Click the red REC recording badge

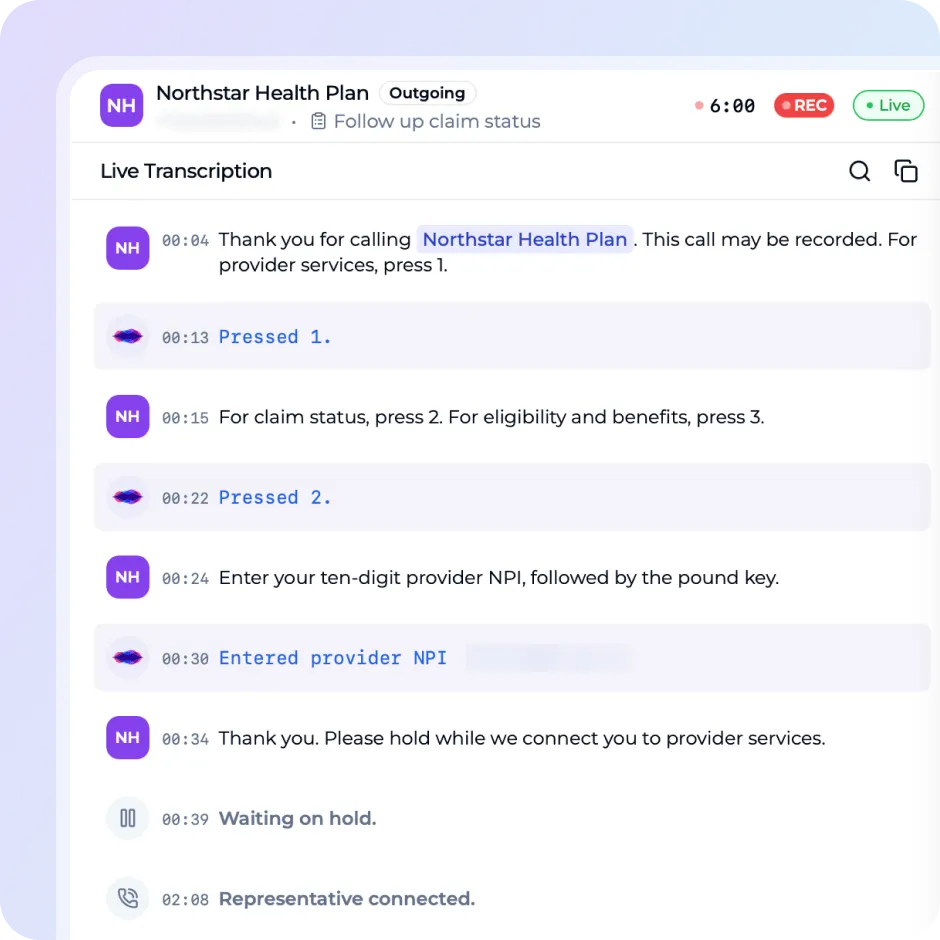coord(804,106)
